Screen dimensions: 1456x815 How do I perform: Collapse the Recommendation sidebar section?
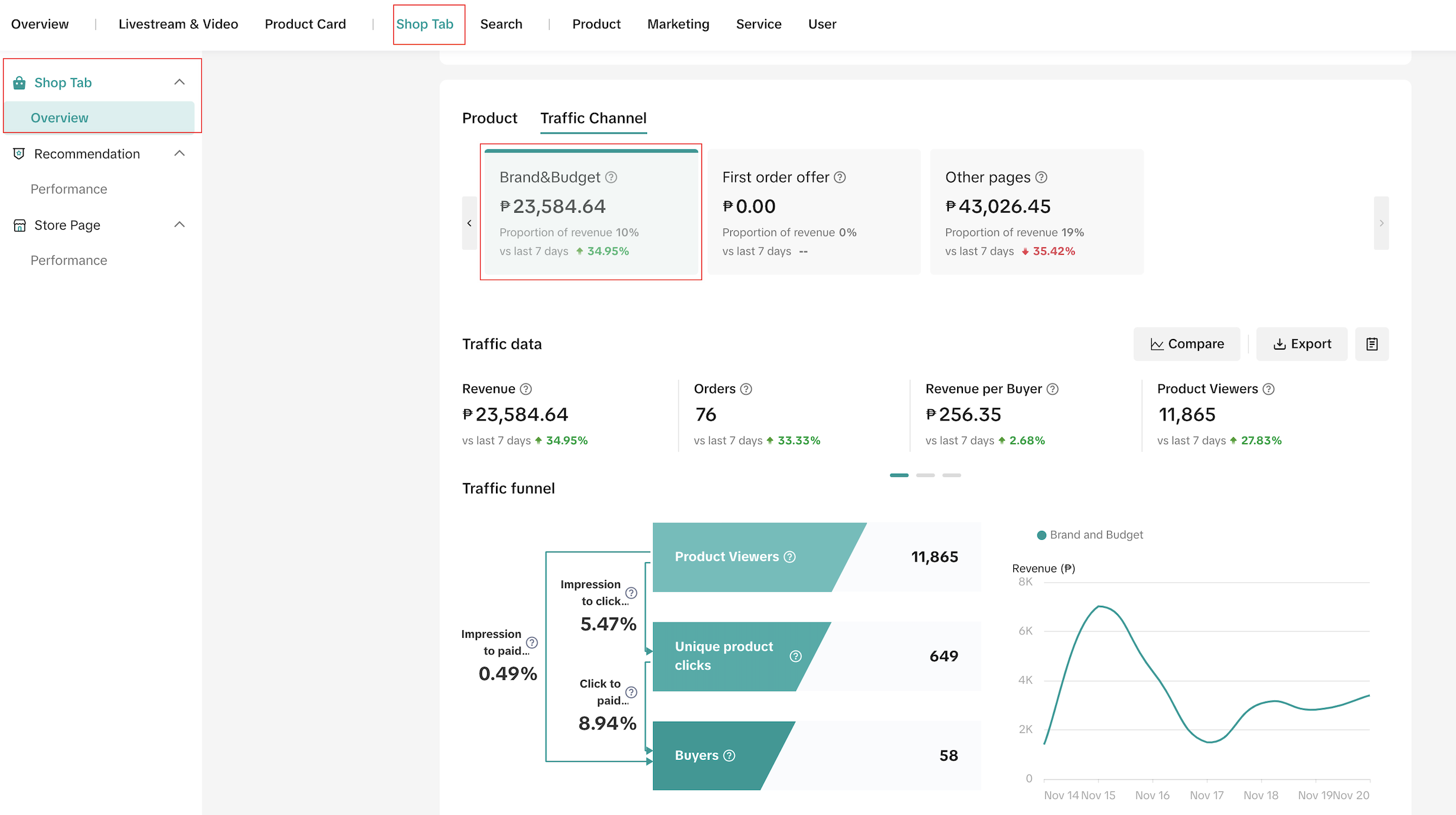179,154
